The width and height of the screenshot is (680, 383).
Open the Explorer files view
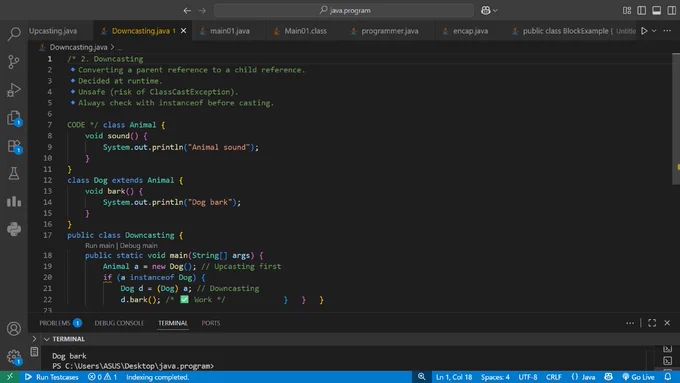tap(14, 118)
